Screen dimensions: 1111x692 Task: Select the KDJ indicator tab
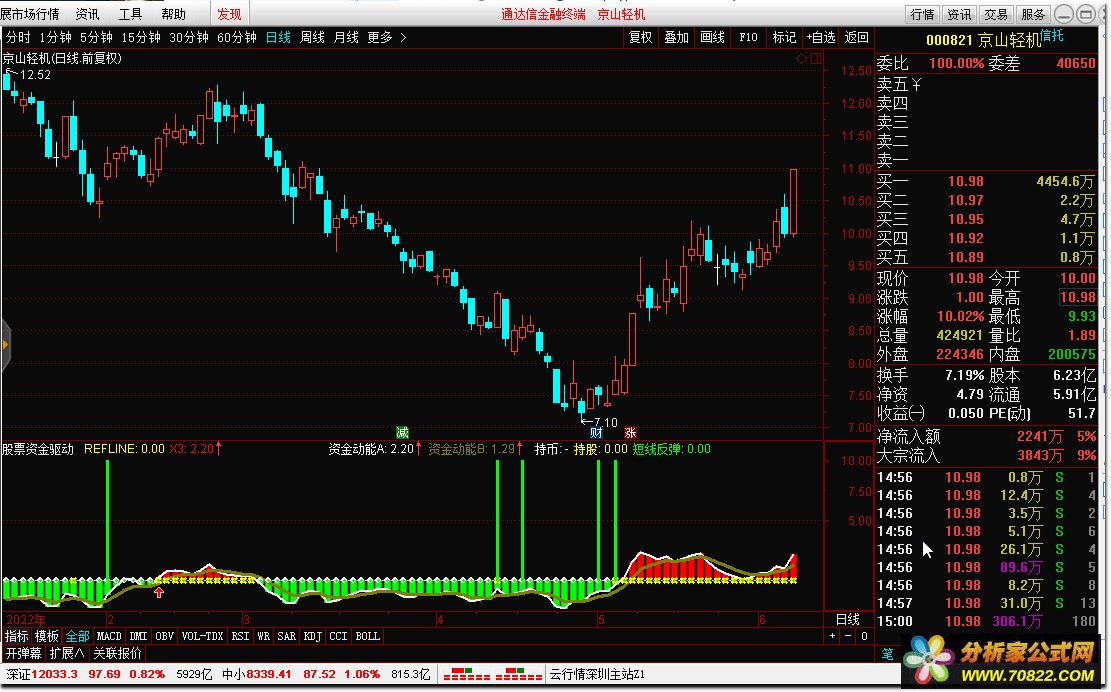pyautogui.click(x=312, y=636)
